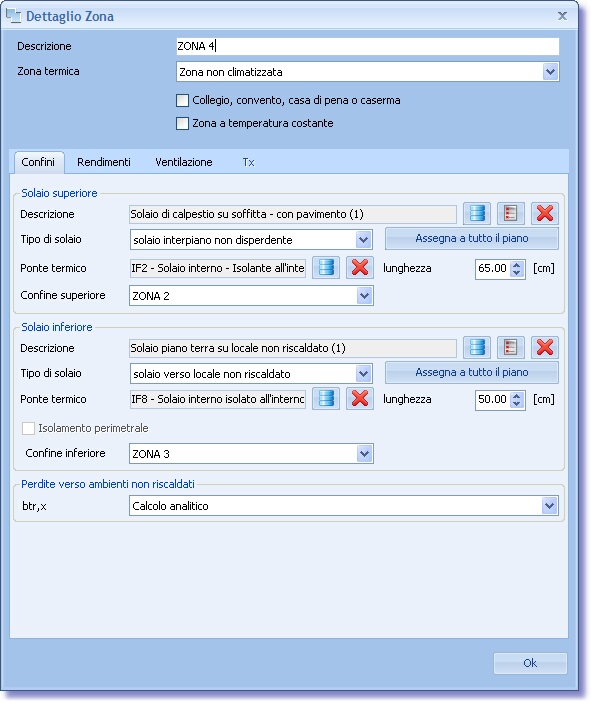This screenshot has height=703, width=591.
Task: Increase lunghezza 65.00 value
Action: pyautogui.click(x=517, y=264)
